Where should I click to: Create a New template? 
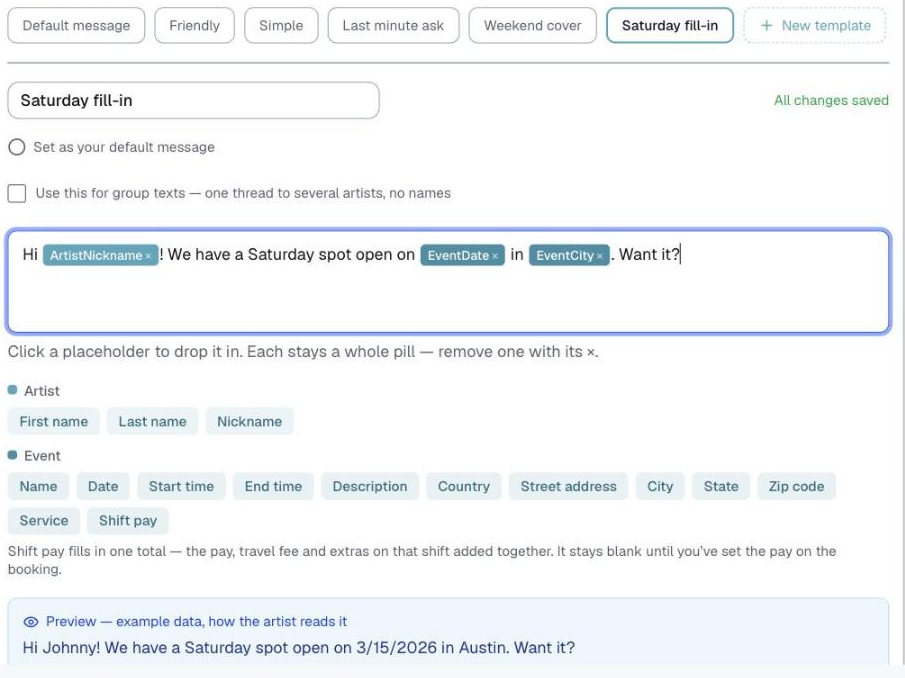(814, 25)
